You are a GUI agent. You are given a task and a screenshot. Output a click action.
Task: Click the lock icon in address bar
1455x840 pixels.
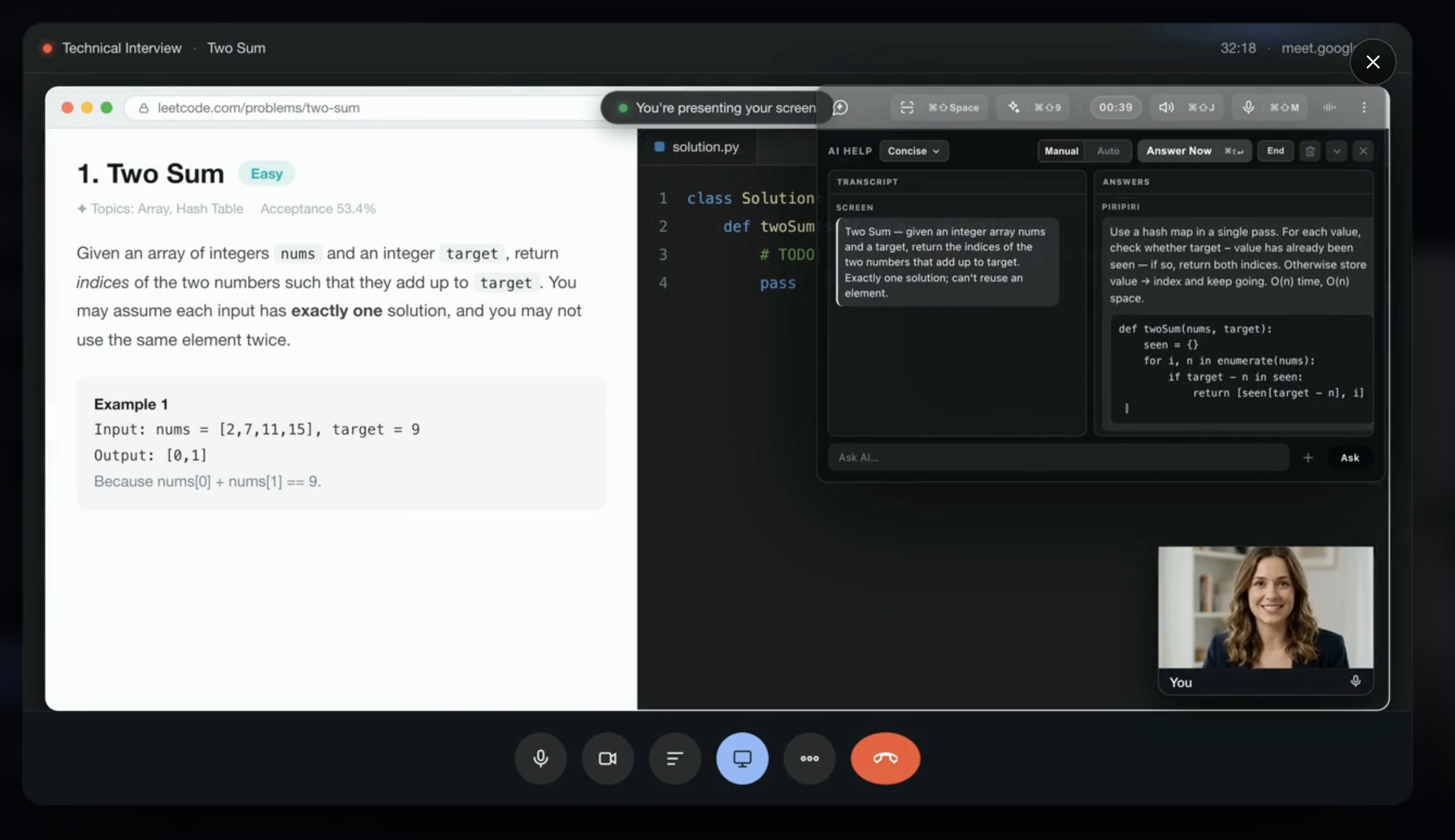click(x=144, y=108)
